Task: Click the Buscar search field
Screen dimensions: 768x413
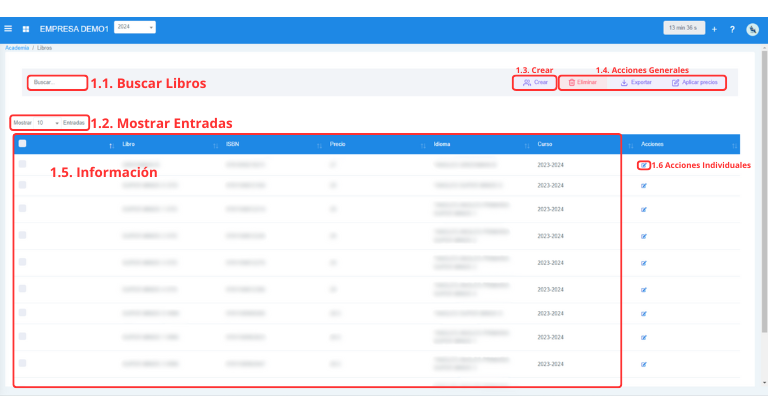Action: tap(57, 83)
